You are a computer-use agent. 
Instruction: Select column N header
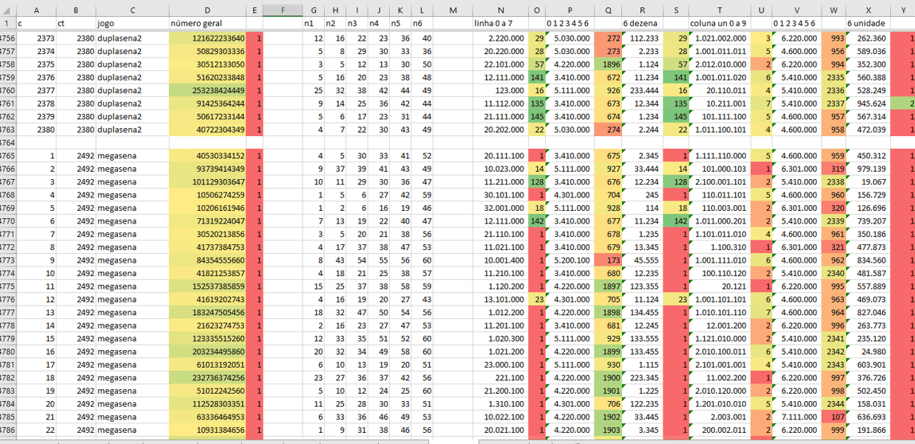(500, 10)
